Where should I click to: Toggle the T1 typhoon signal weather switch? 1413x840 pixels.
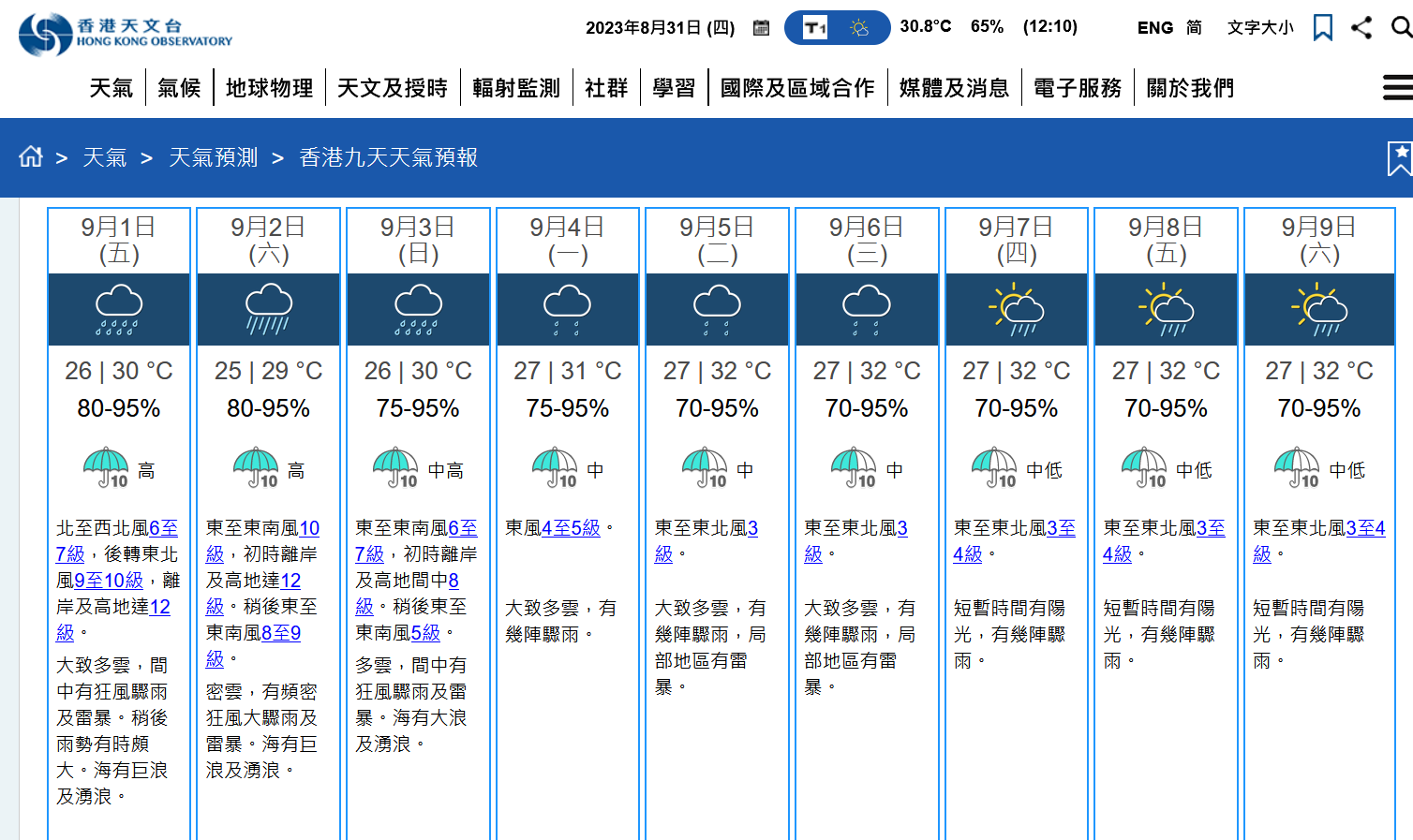click(x=837, y=28)
